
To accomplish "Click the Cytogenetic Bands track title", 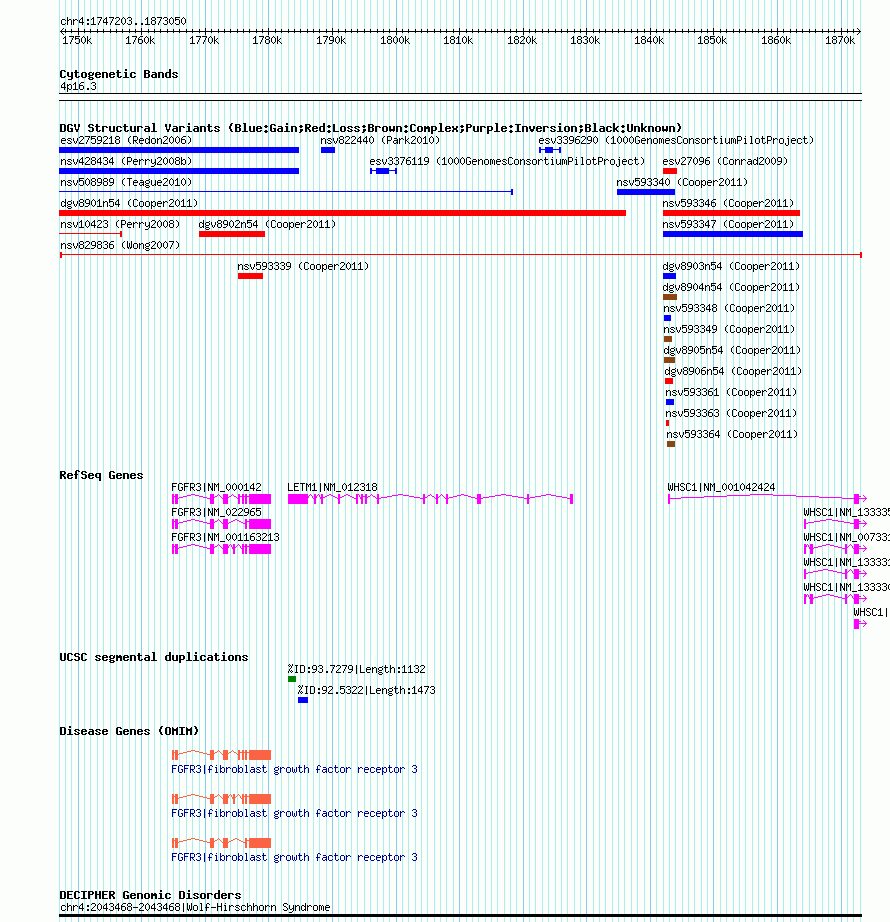I will [119, 74].
